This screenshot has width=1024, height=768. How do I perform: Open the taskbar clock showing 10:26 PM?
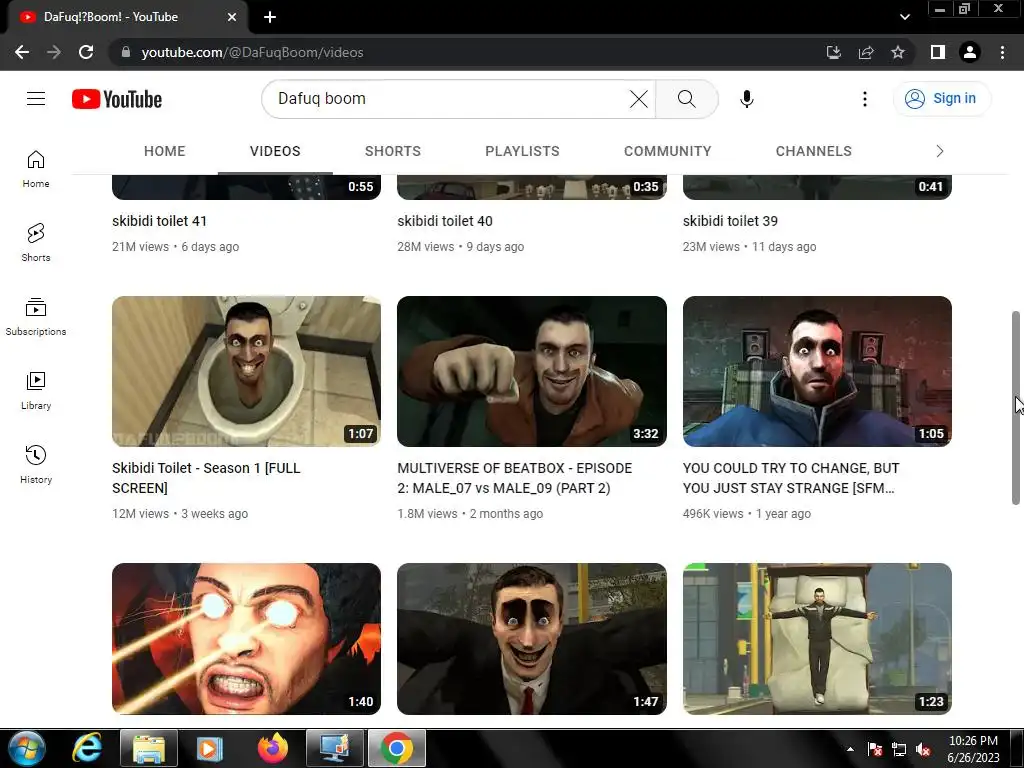[973, 749]
